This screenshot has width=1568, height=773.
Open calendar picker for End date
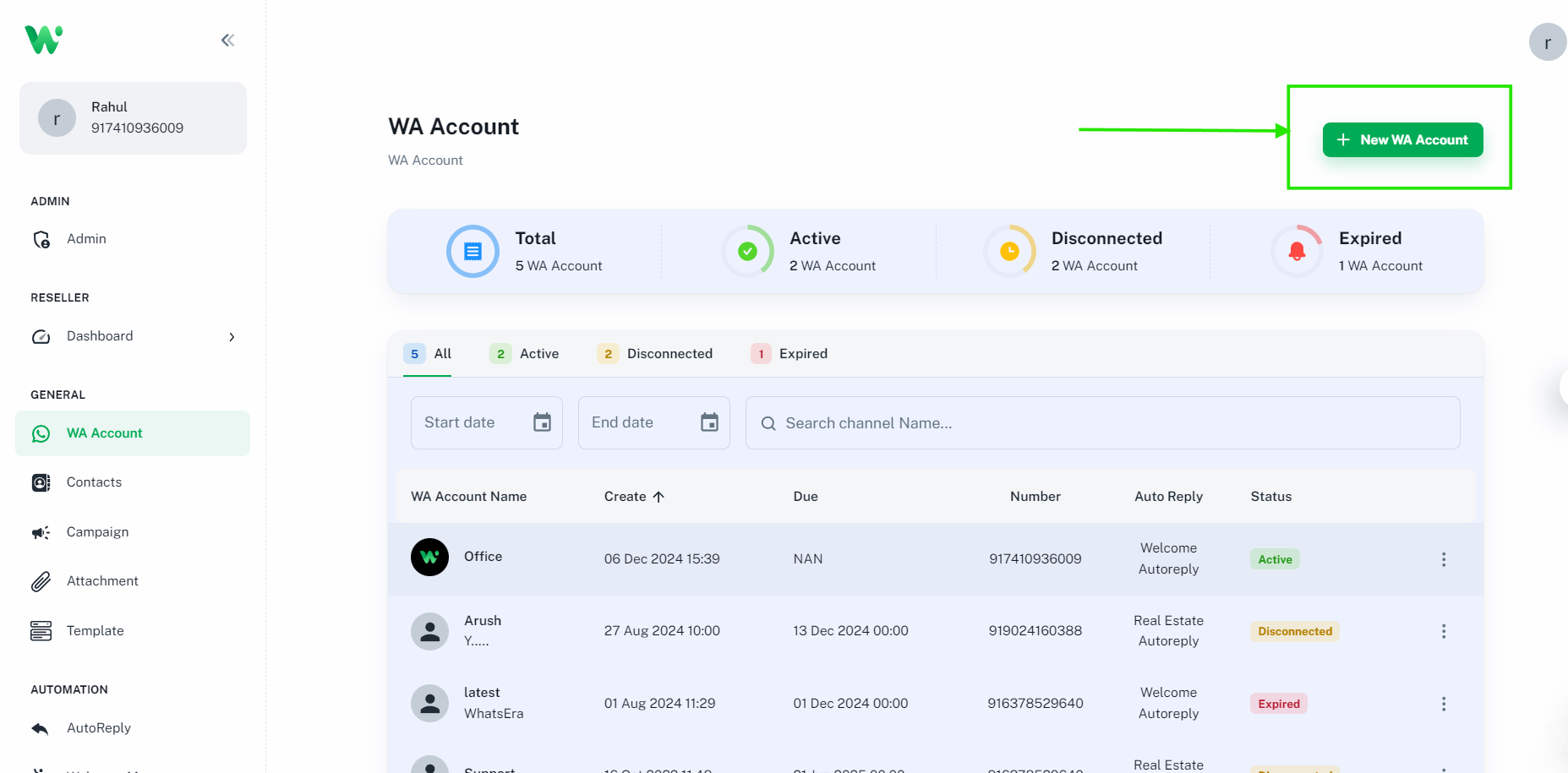click(x=709, y=422)
